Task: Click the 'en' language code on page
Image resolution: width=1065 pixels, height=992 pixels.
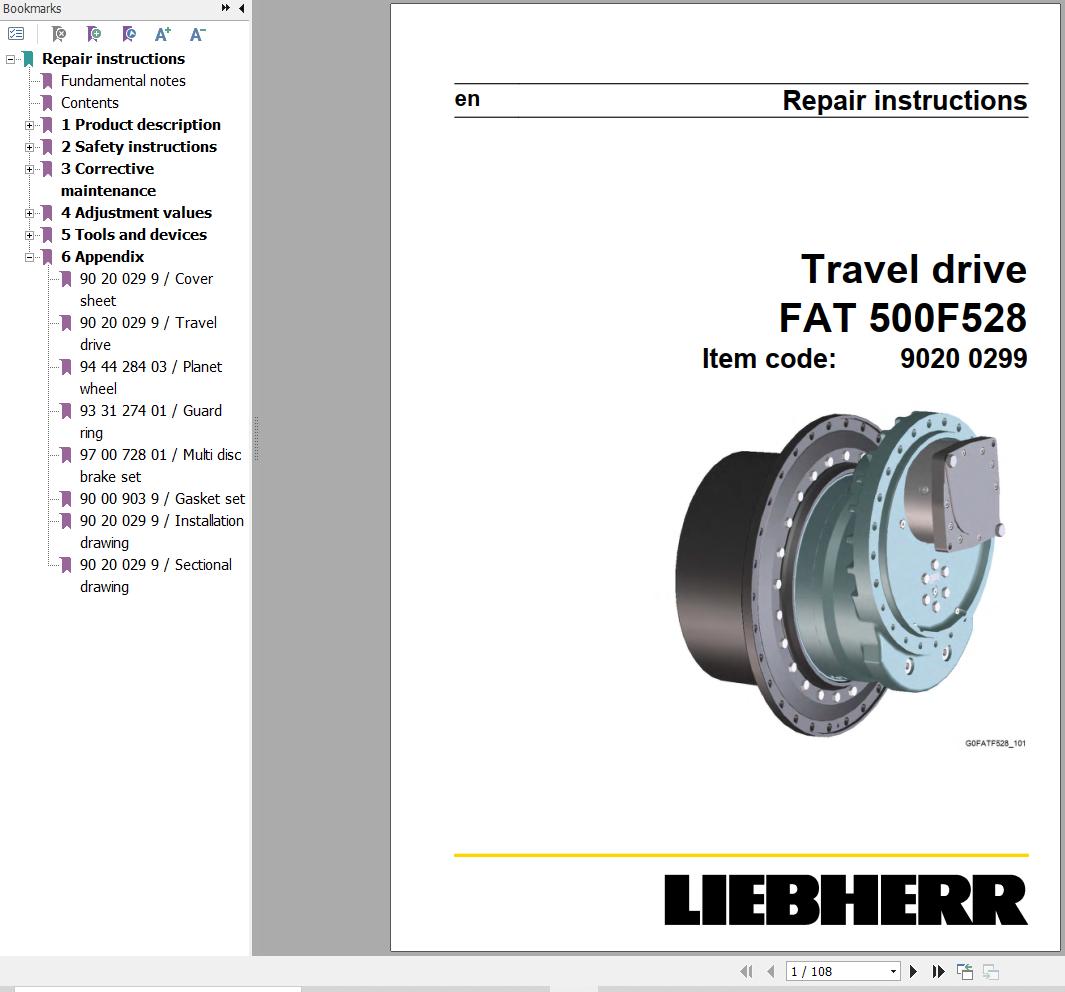Action: 467,99
